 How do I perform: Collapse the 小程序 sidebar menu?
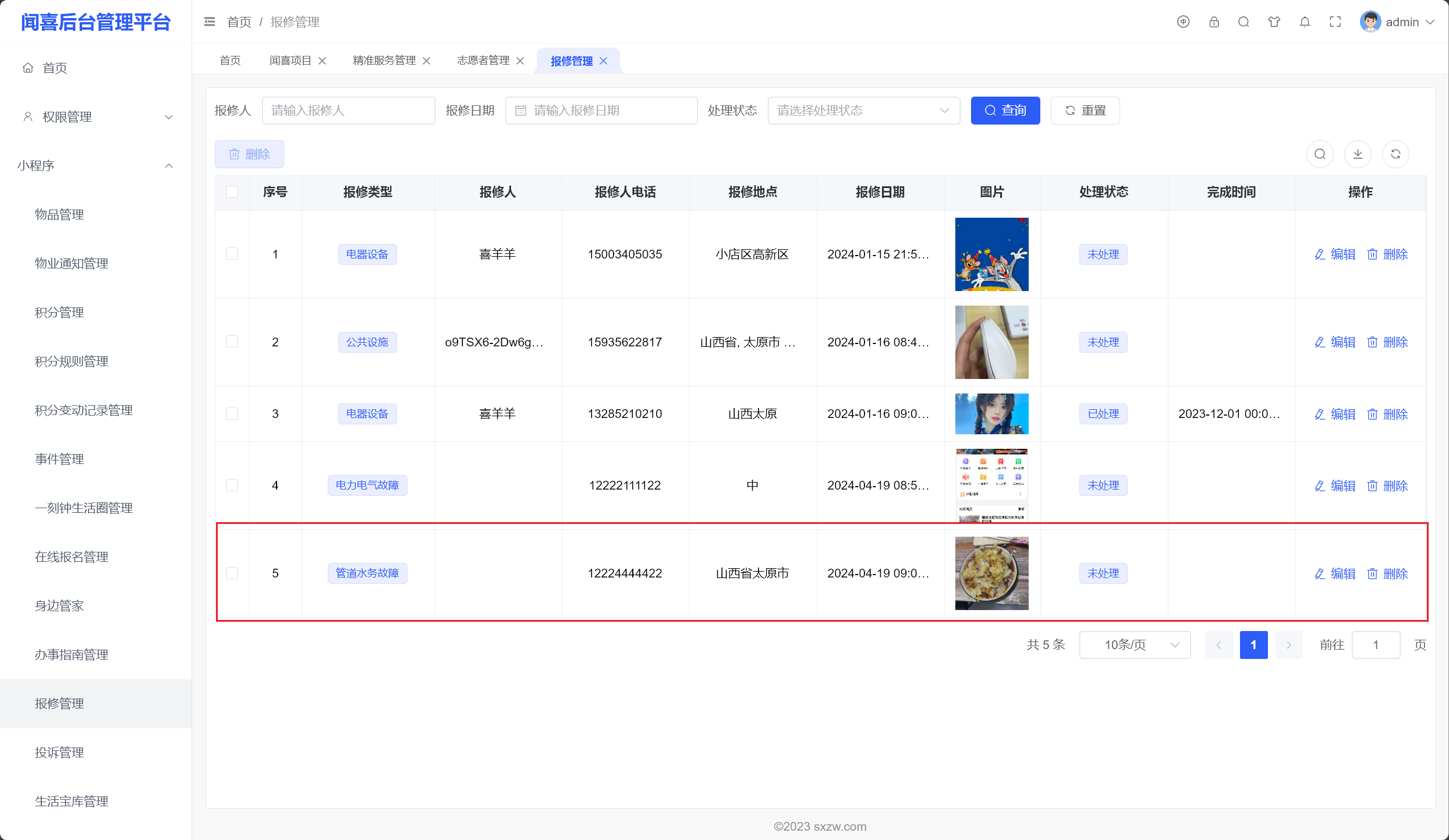(96, 166)
